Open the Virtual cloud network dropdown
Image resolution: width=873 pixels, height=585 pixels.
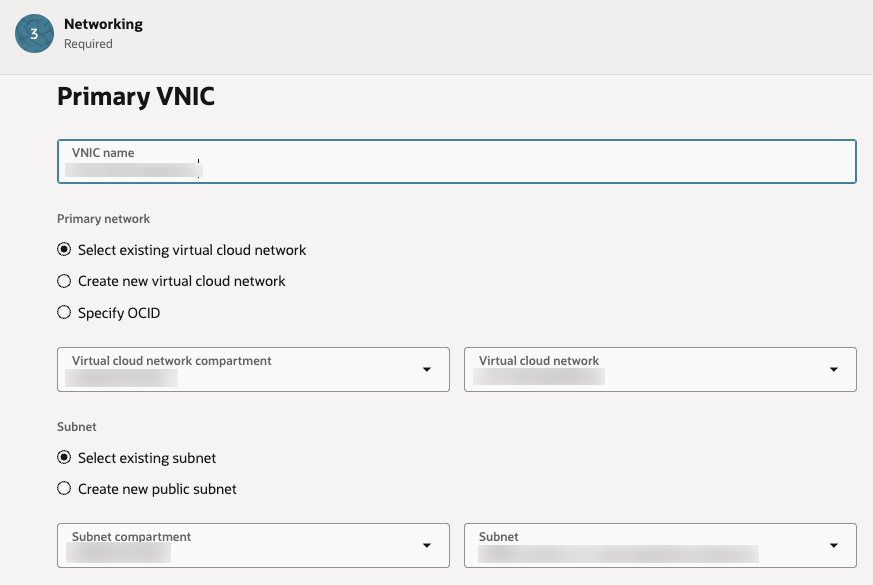660,370
